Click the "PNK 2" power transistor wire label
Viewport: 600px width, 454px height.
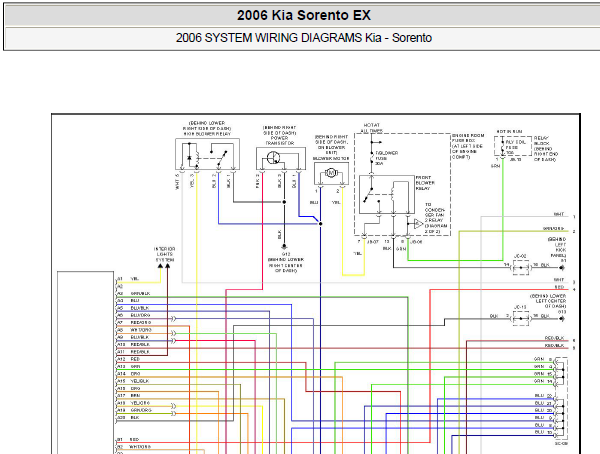coord(258,181)
